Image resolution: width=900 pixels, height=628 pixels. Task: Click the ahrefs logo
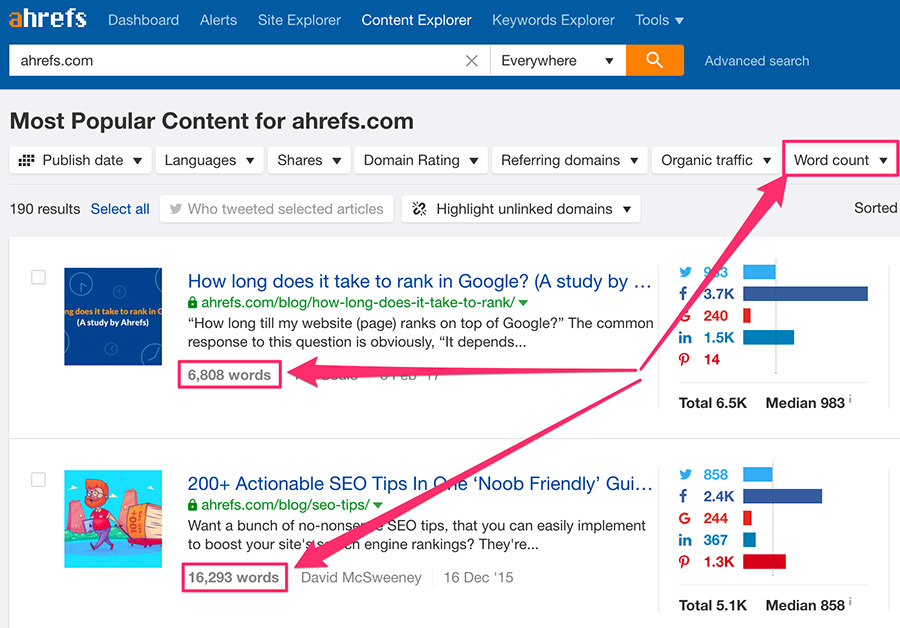48,19
